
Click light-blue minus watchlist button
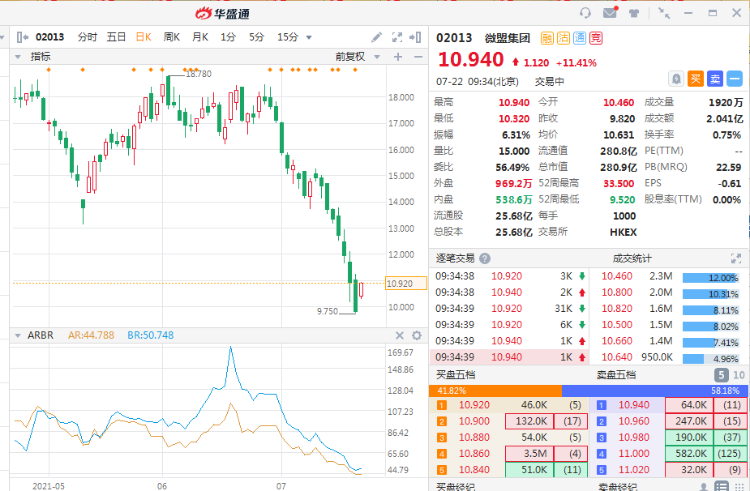pyautogui.click(x=735, y=79)
